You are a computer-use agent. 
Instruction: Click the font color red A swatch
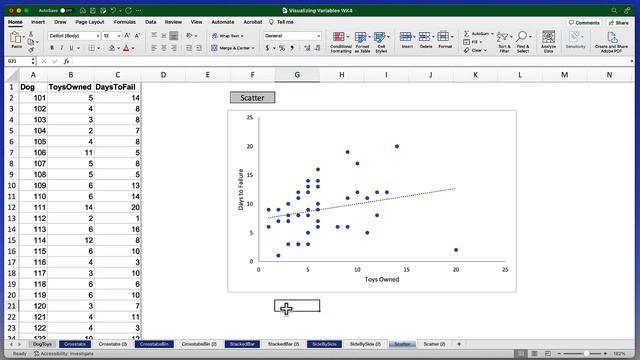click(126, 48)
